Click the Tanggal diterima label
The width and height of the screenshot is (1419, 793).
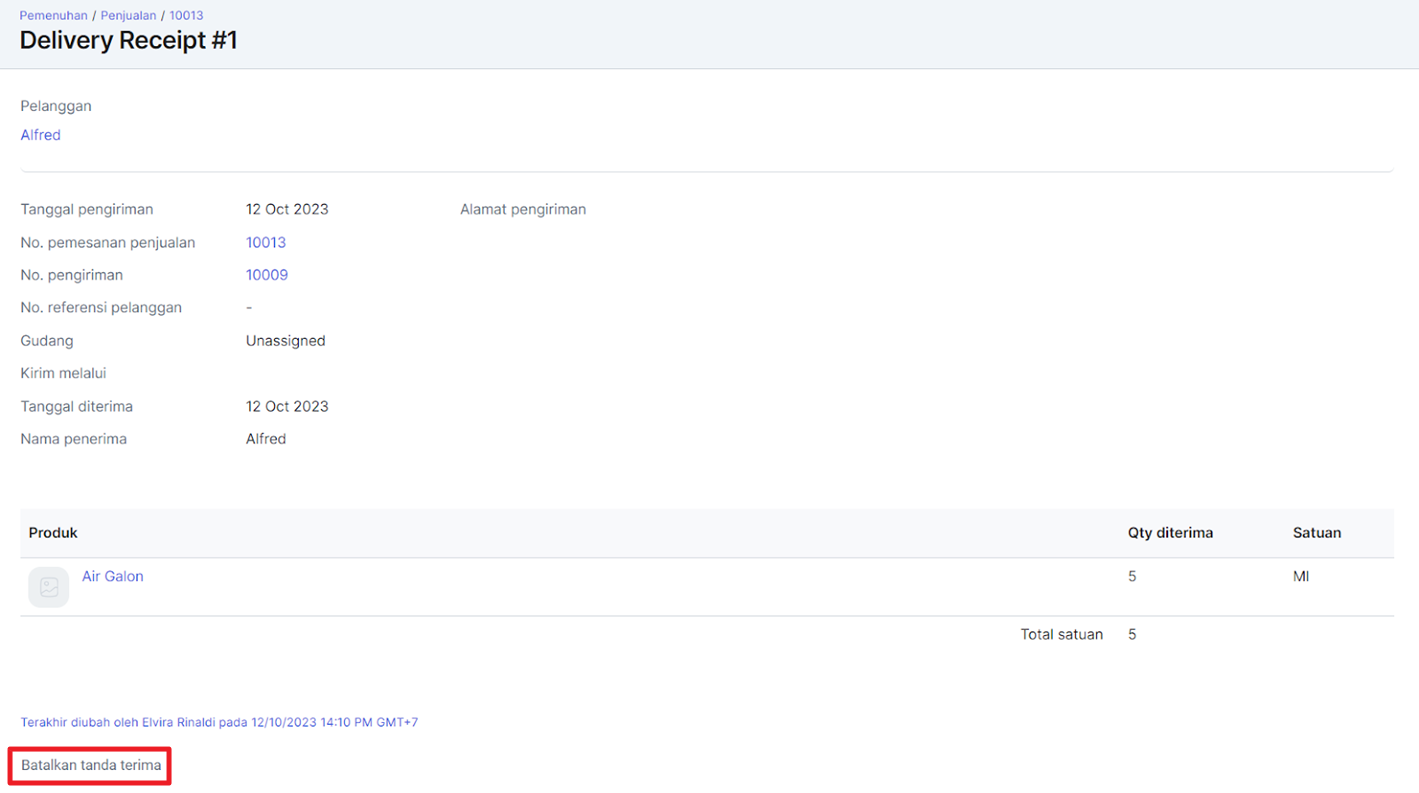click(77, 406)
